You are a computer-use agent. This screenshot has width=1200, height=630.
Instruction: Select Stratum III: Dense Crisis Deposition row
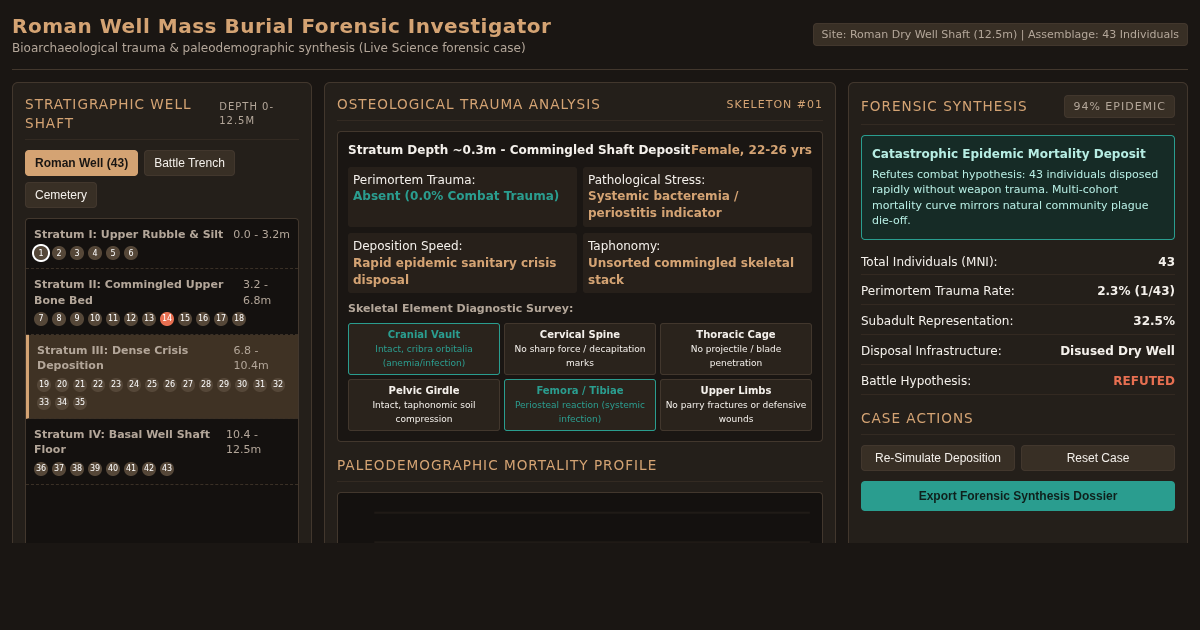tap(162, 377)
